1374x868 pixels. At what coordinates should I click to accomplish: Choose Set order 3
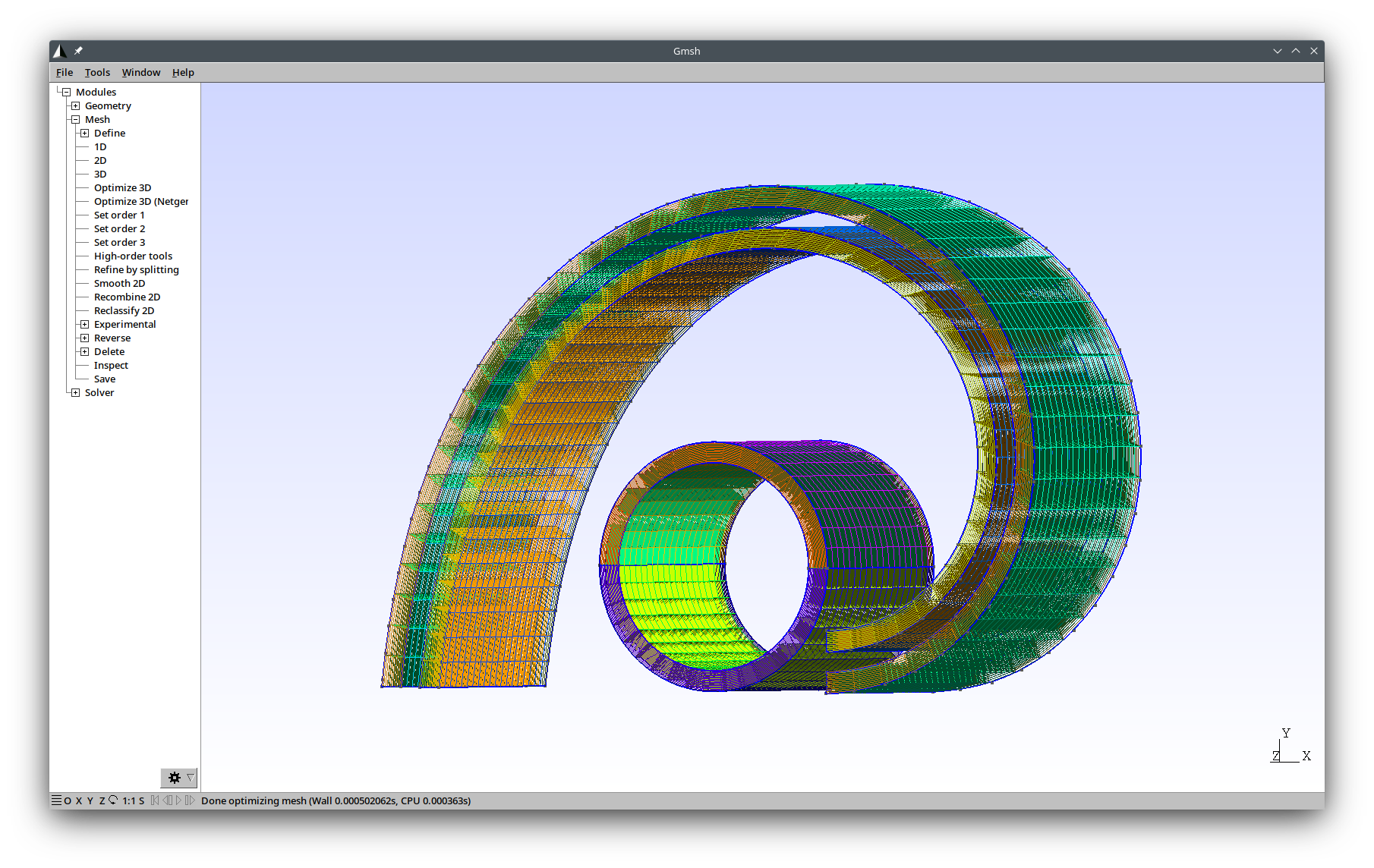119,243
